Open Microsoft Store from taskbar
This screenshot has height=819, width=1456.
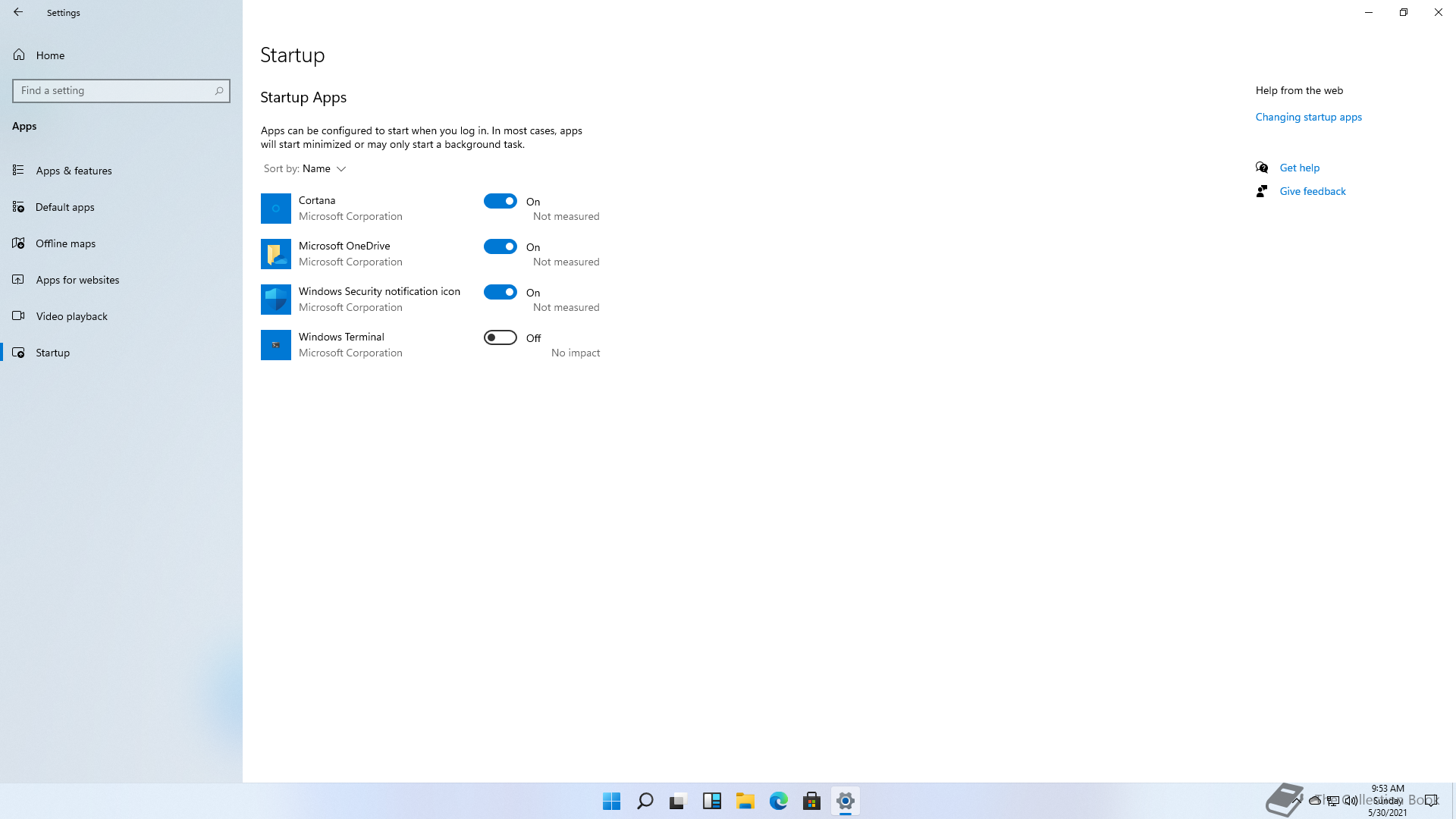pyautogui.click(x=812, y=801)
